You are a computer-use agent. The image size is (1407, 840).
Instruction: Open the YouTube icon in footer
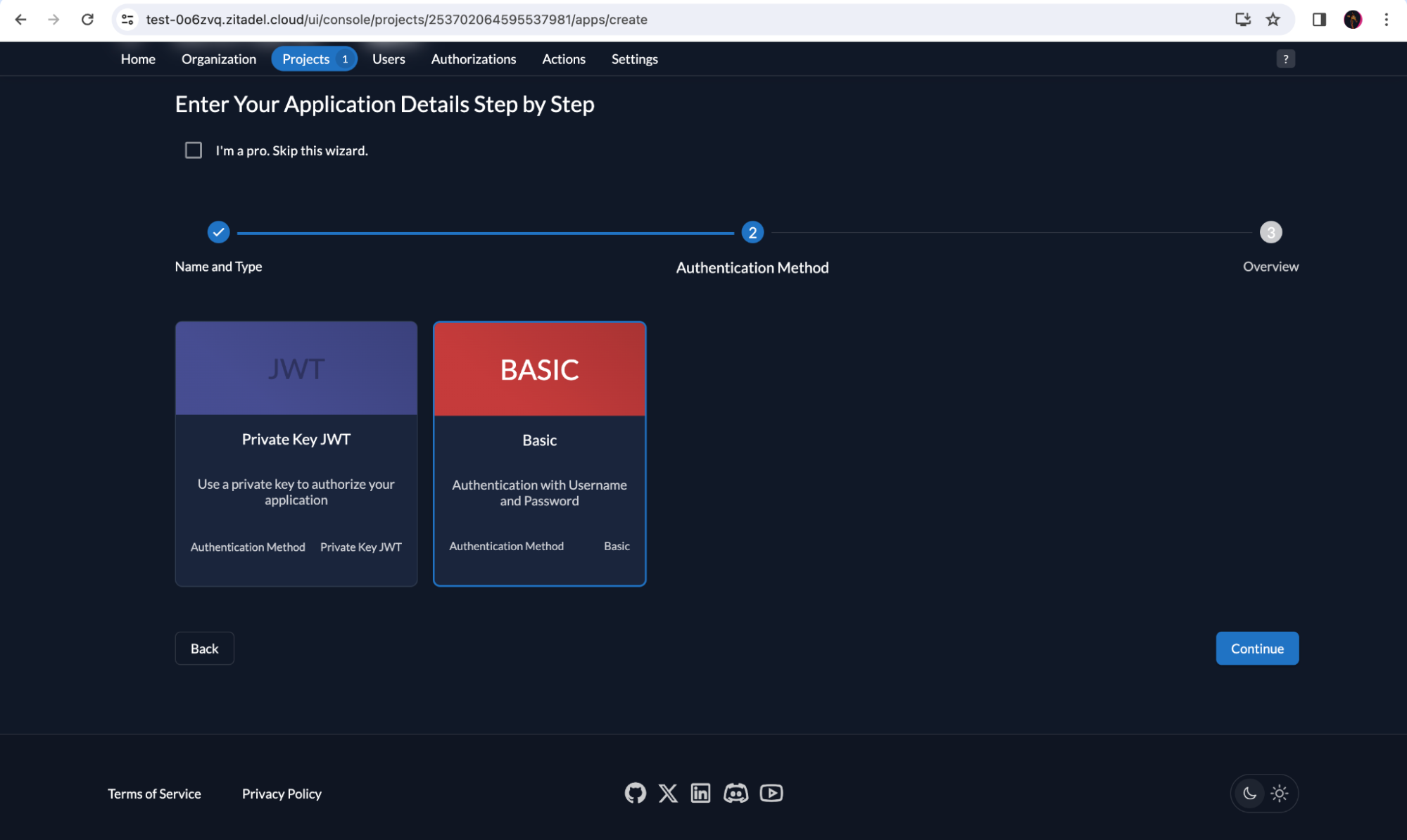coord(771,793)
